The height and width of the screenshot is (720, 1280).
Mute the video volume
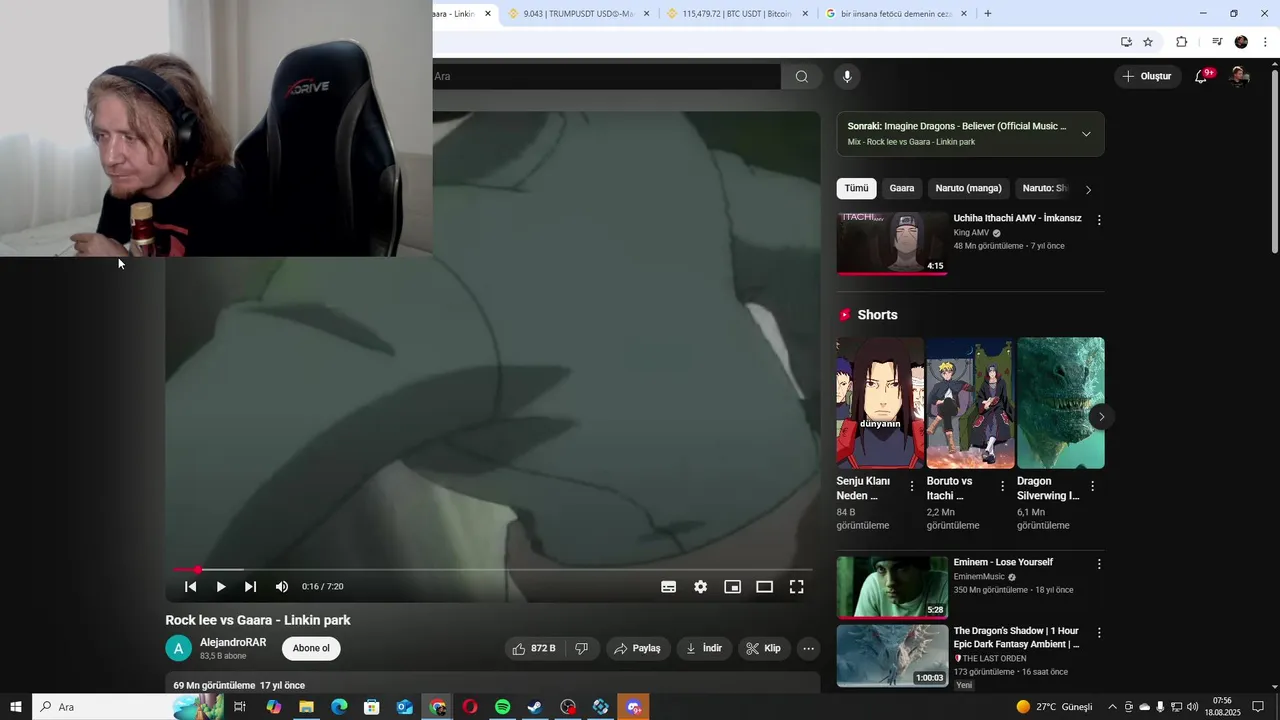click(282, 587)
